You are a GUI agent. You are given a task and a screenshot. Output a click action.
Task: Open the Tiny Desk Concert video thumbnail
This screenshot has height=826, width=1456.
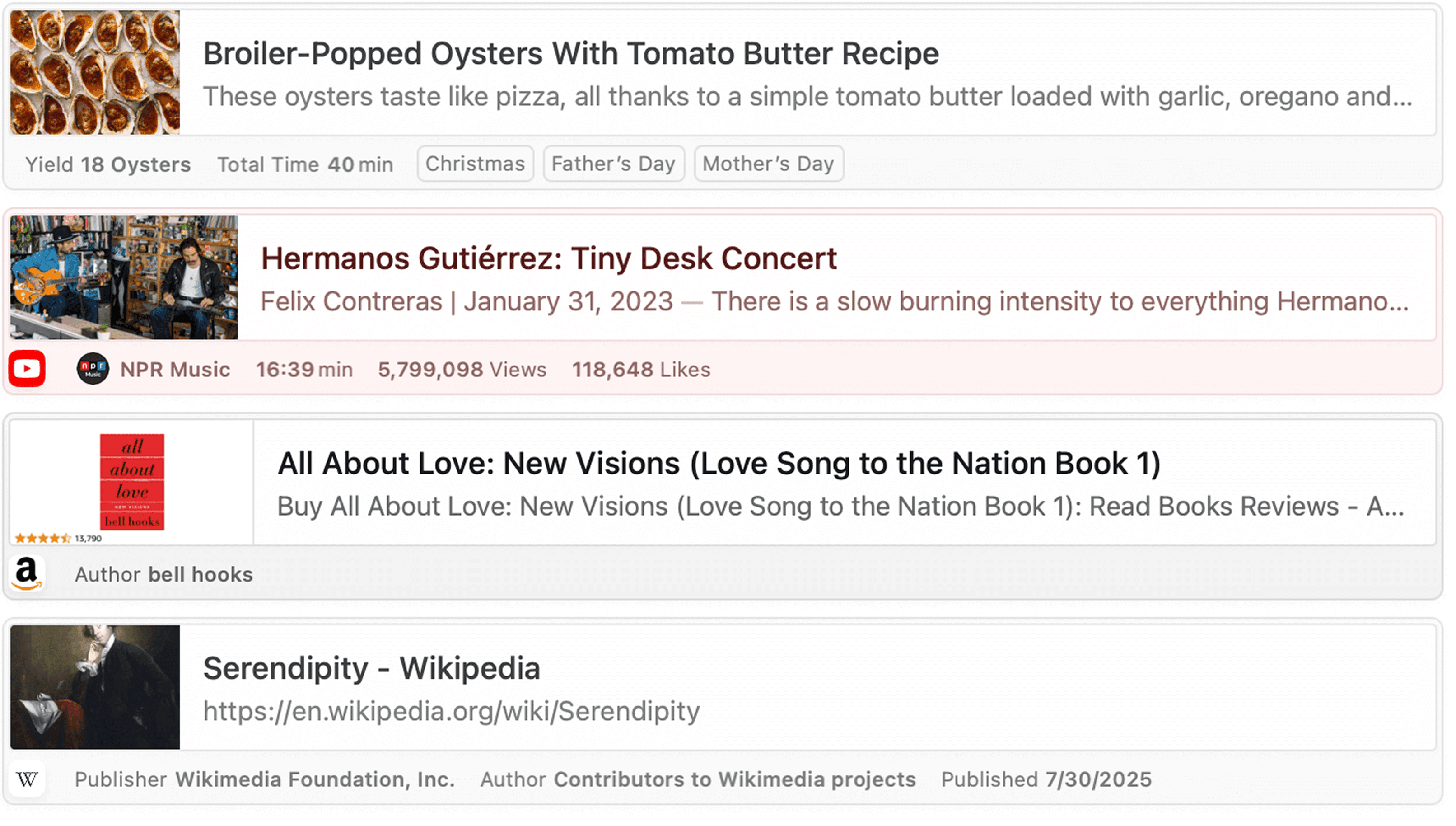(x=124, y=277)
